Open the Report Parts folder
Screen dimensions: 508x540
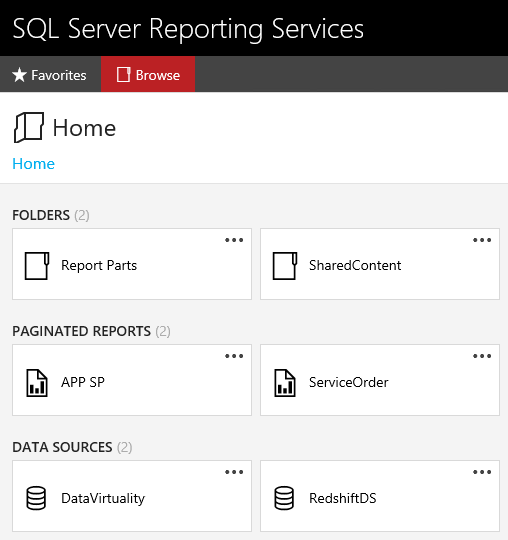pos(132,264)
